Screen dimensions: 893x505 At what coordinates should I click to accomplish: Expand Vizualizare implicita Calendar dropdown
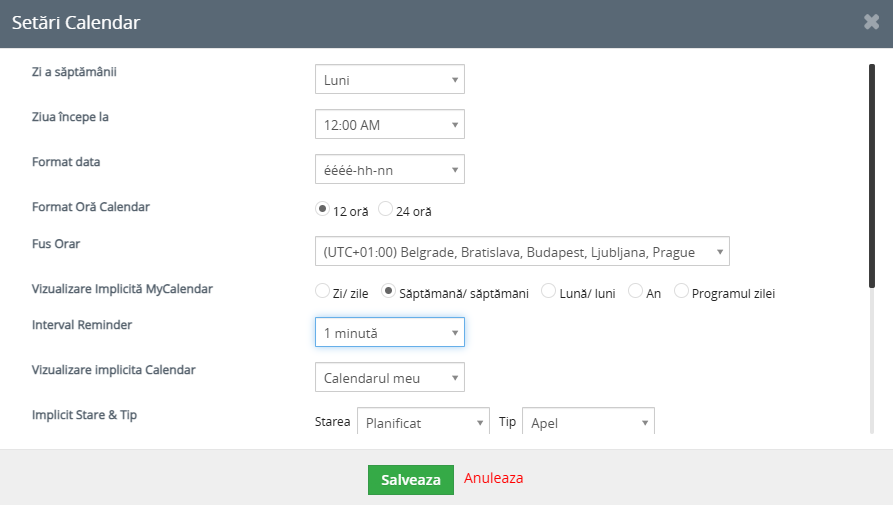pos(390,377)
